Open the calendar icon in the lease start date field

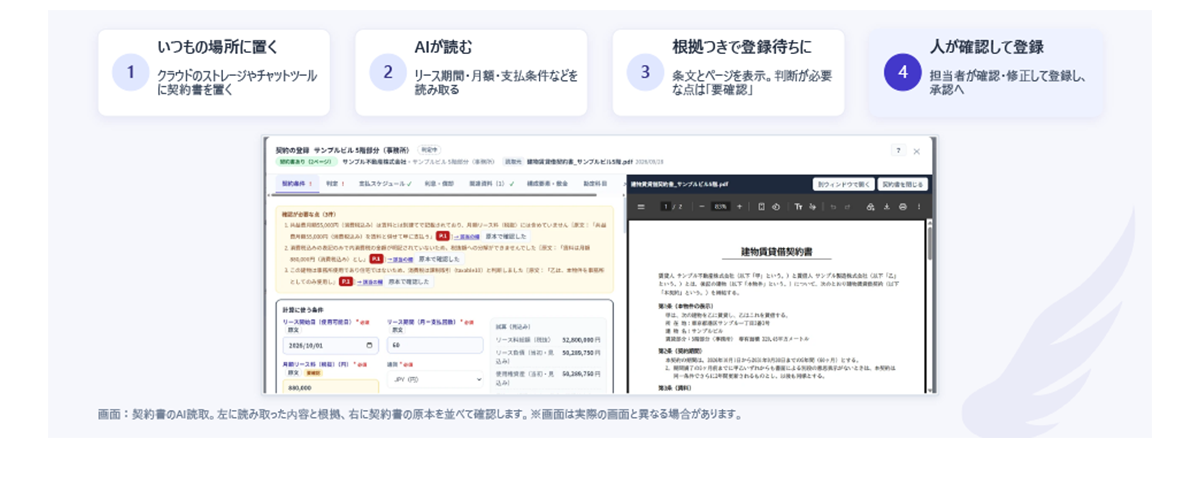click(369, 345)
